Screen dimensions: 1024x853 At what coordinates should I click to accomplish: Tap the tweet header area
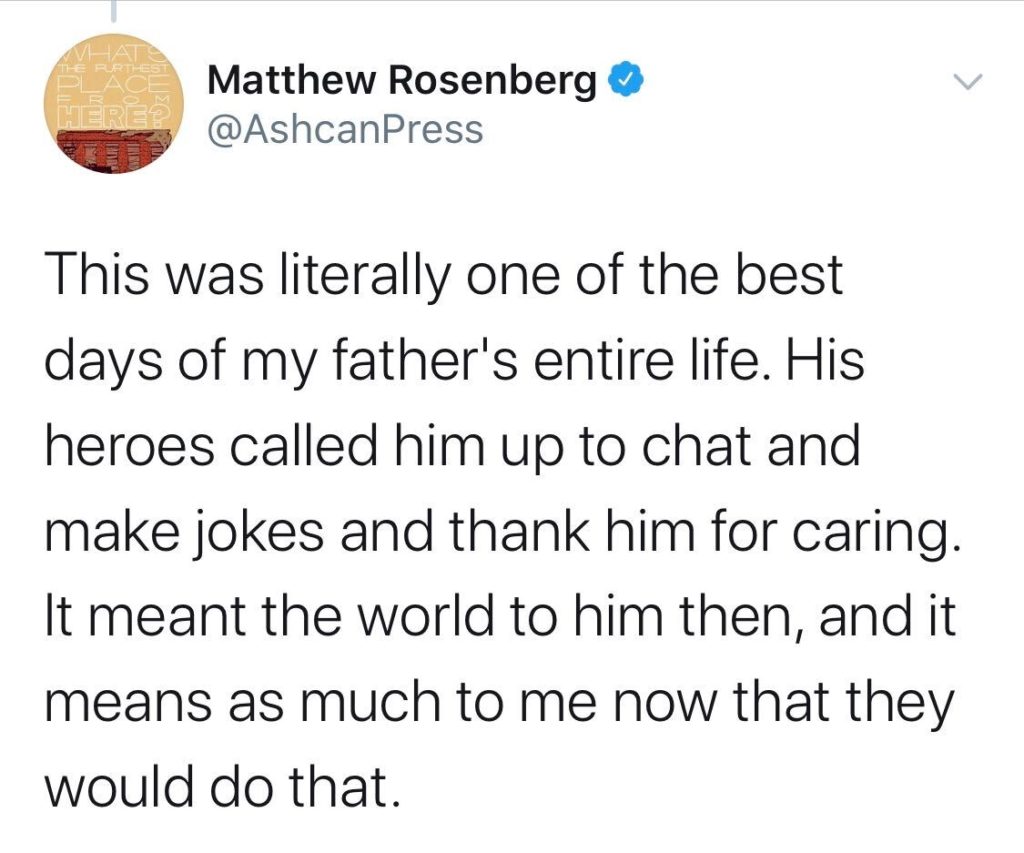pos(400,100)
